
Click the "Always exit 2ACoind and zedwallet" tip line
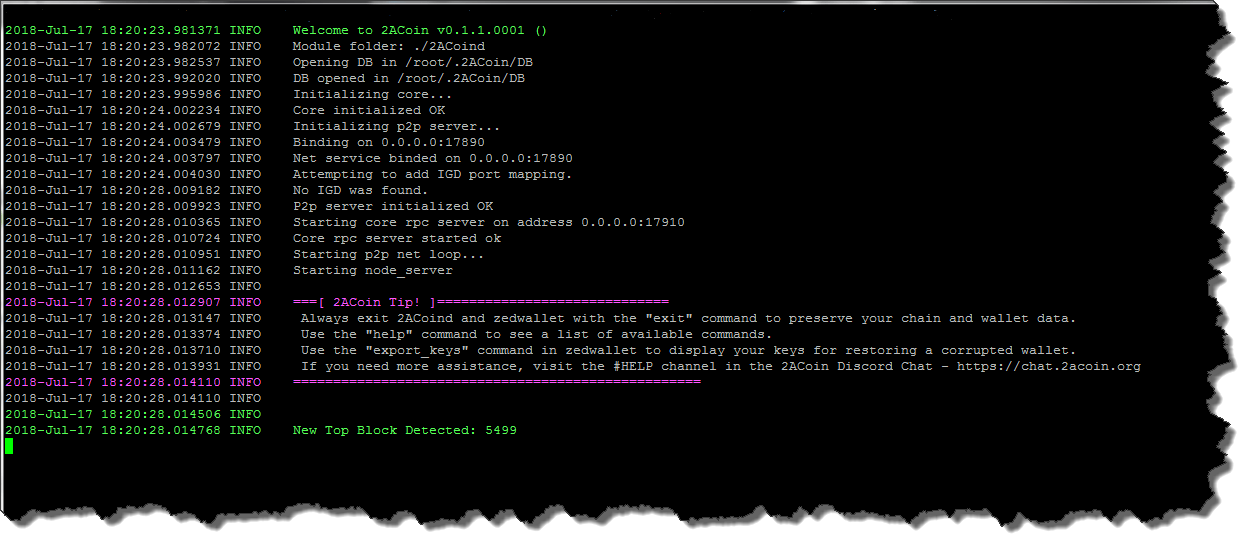(x=688, y=318)
